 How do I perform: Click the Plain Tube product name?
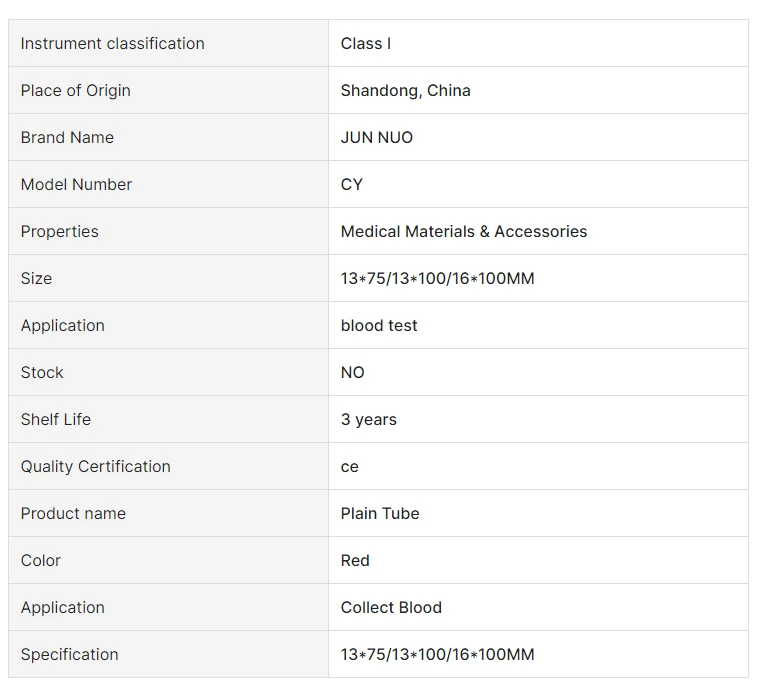[380, 513]
